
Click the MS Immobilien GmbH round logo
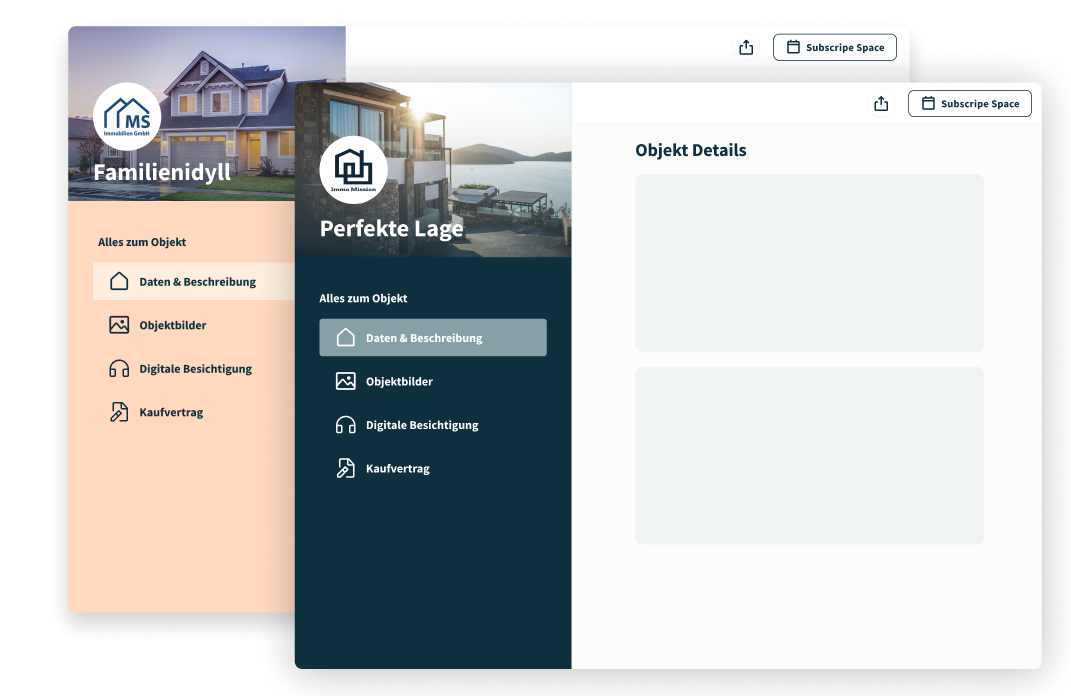[127, 117]
